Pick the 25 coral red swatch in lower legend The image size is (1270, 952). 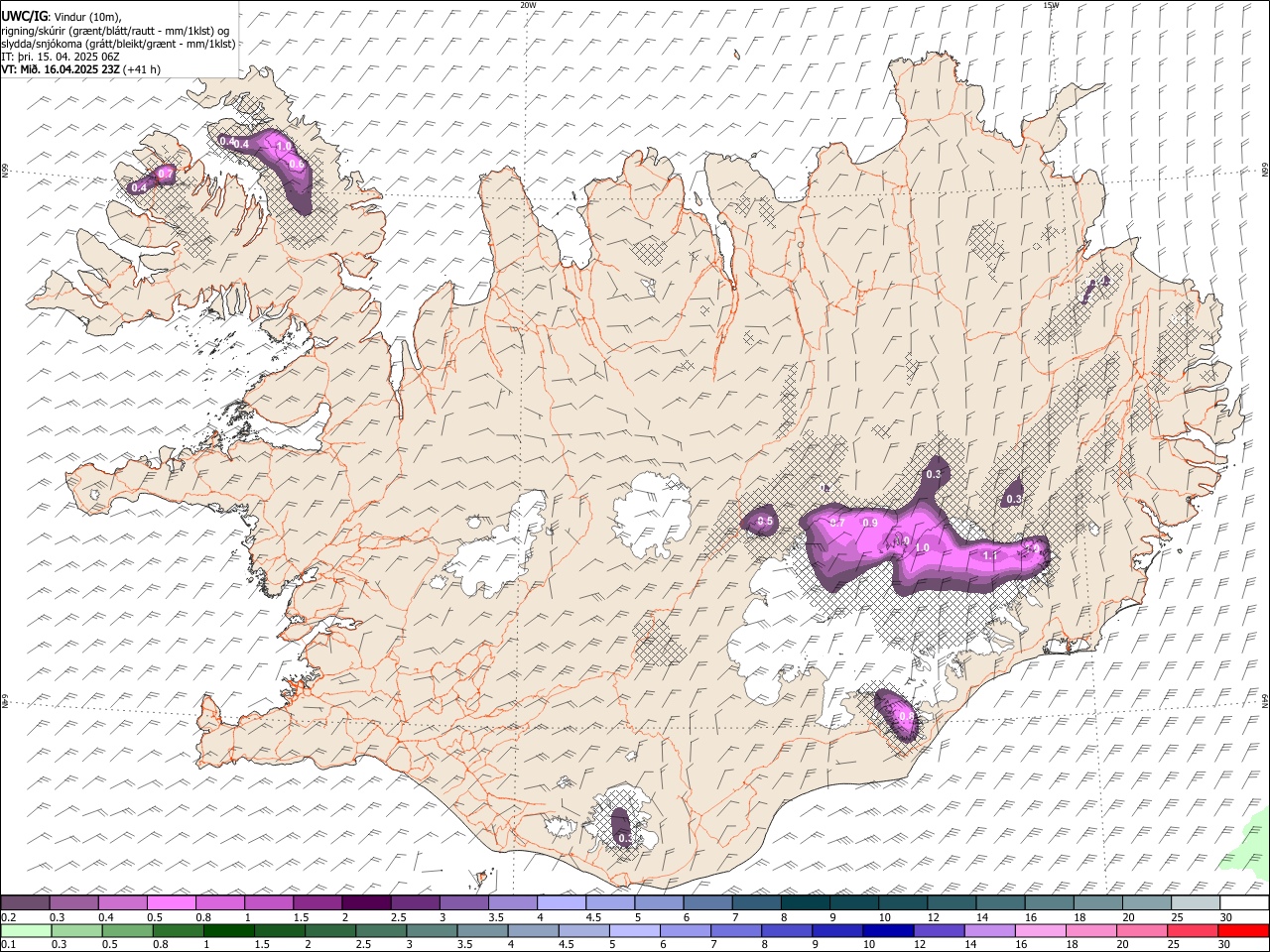click(1192, 931)
